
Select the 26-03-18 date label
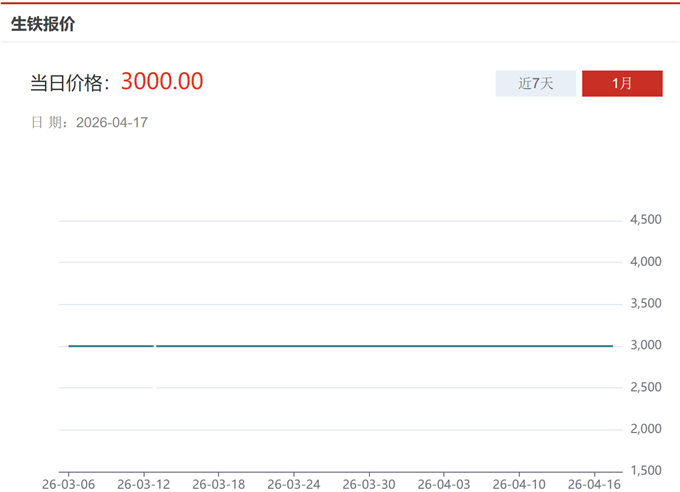pyautogui.click(x=219, y=483)
